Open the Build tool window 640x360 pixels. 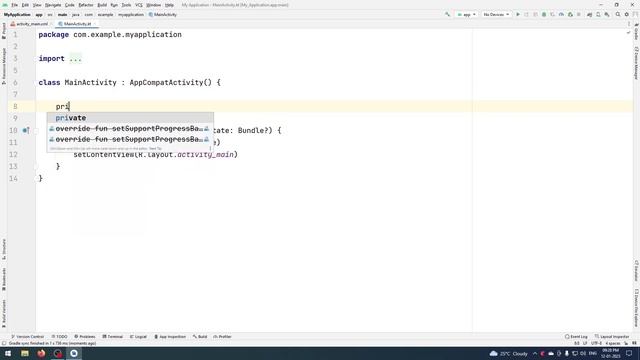point(200,337)
